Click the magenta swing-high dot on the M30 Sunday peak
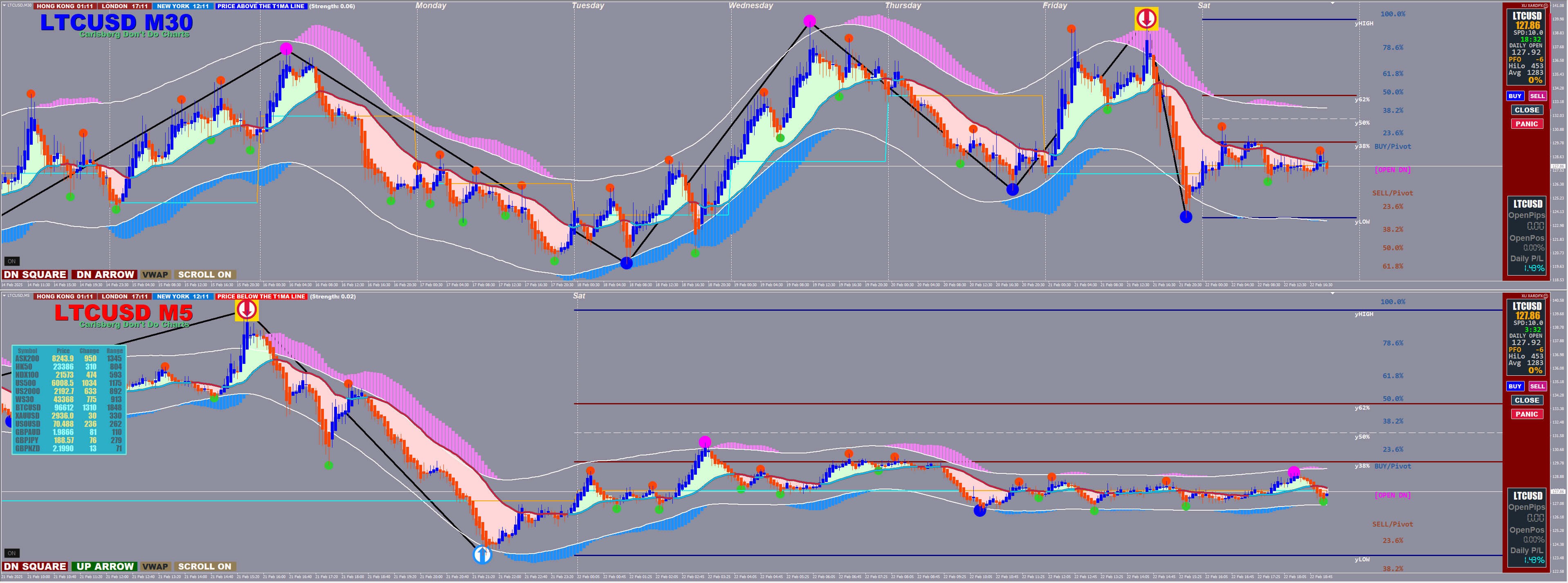 286,49
